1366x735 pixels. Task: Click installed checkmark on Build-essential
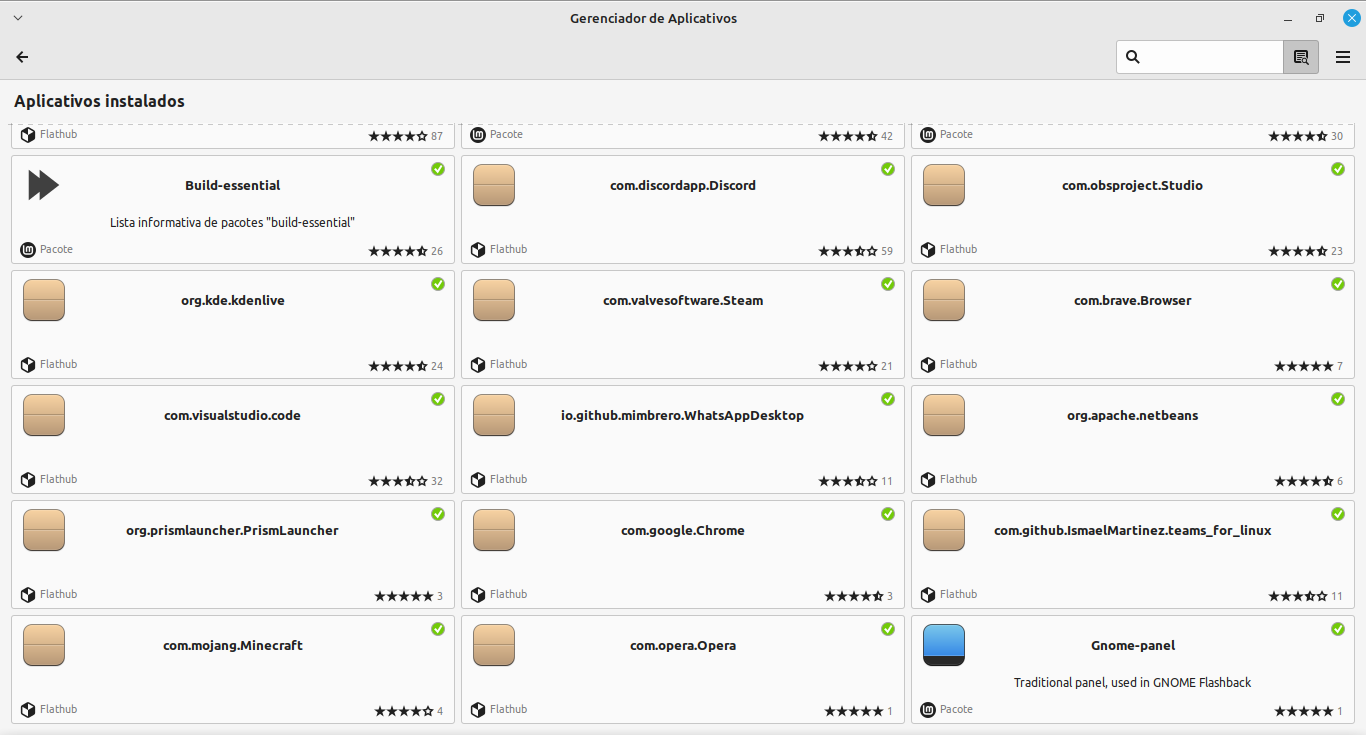[x=438, y=169]
